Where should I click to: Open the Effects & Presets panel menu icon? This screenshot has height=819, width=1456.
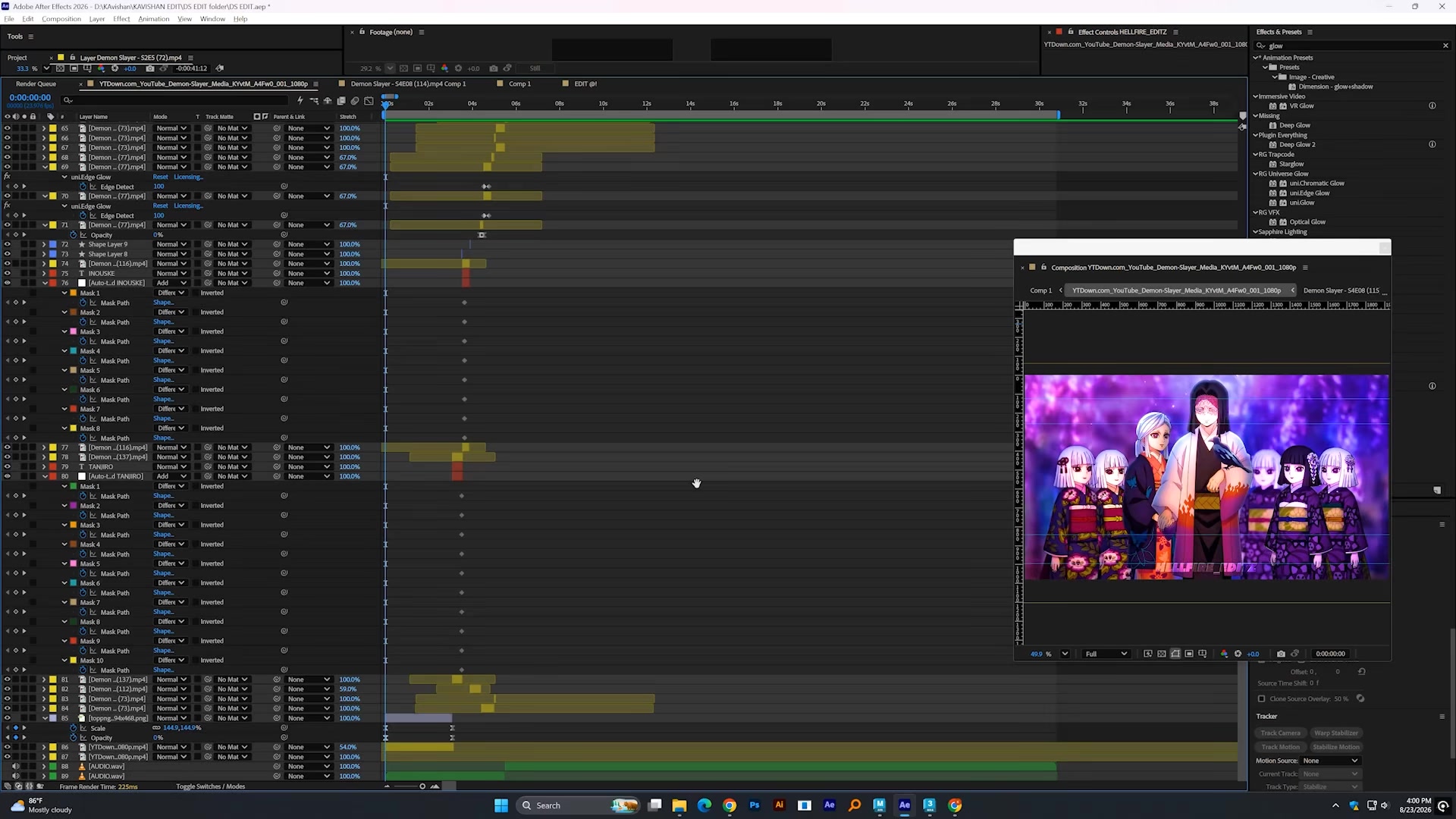pyautogui.click(x=1310, y=32)
